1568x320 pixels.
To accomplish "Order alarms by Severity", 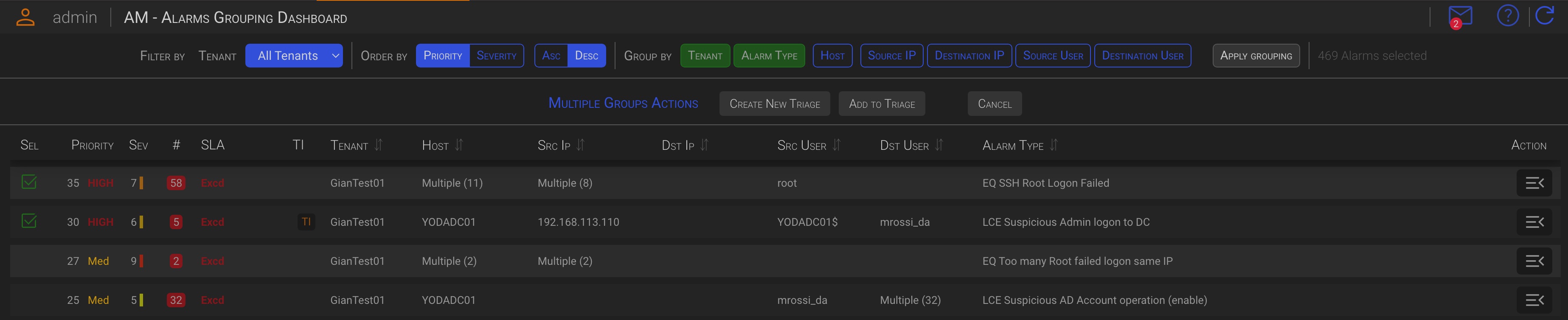I will point(496,56).
